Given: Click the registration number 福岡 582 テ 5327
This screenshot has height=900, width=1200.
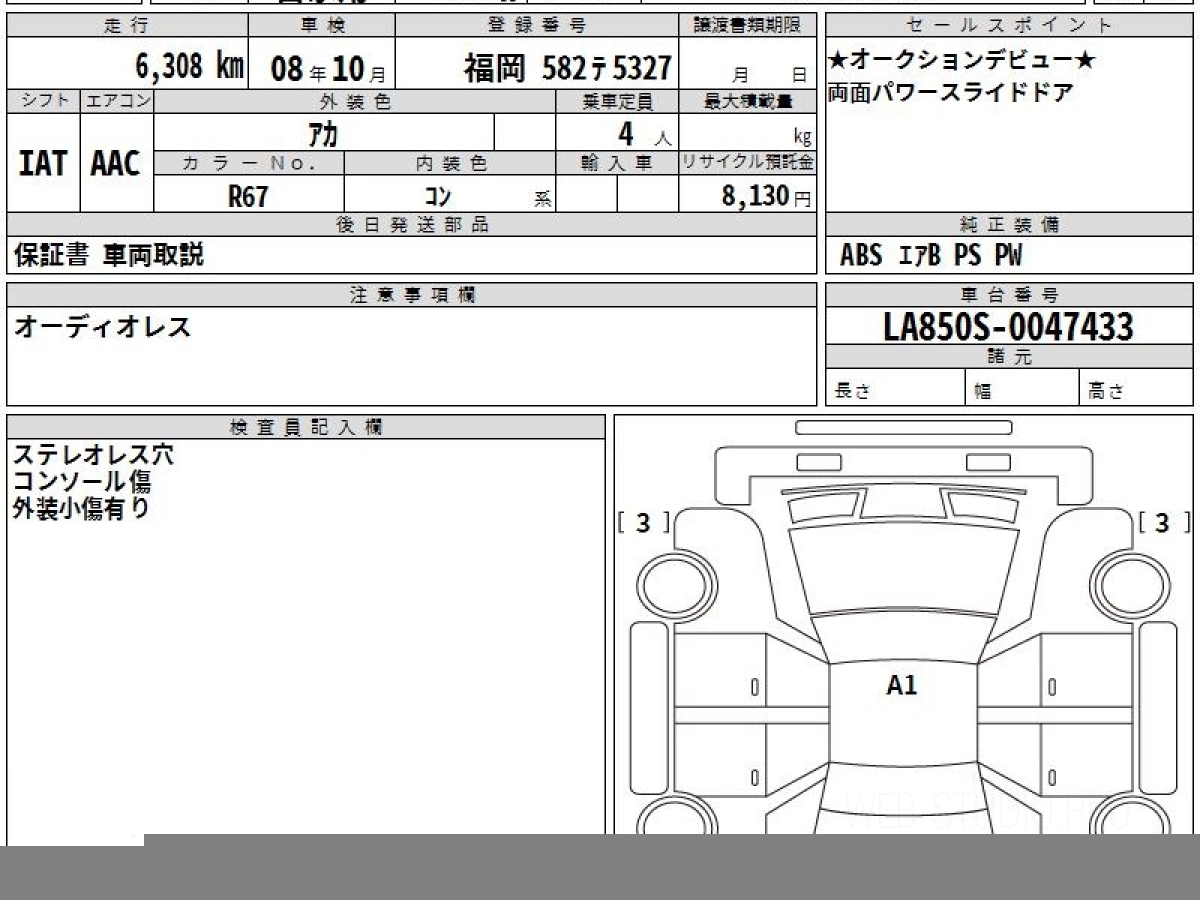Looking at the screenshot, I should coord(566,68).
